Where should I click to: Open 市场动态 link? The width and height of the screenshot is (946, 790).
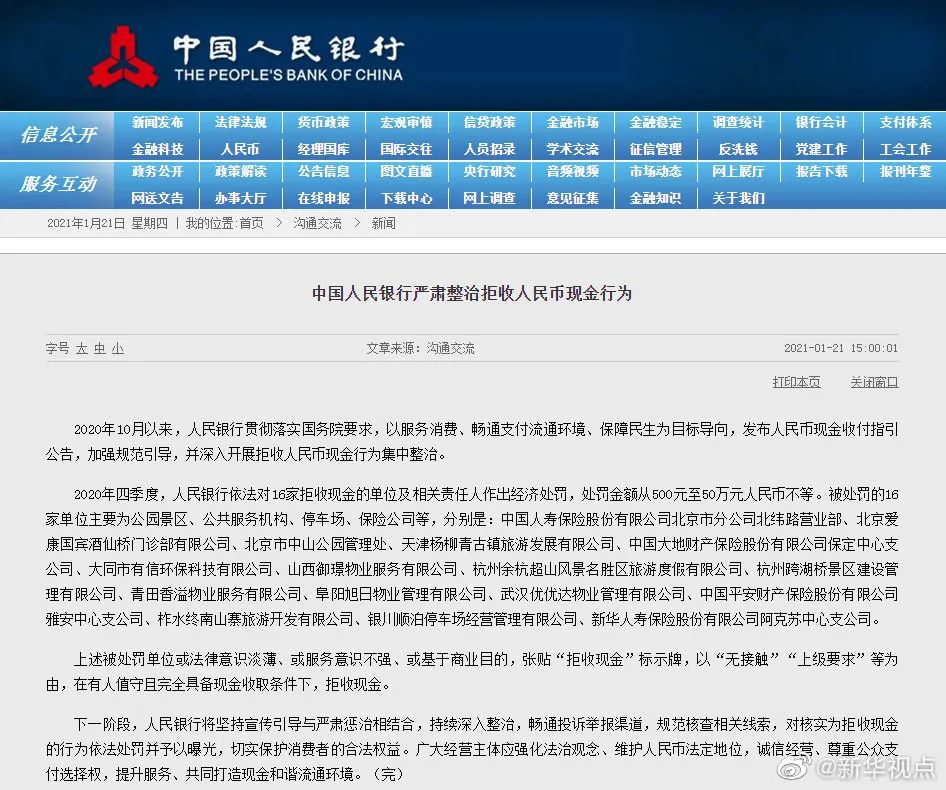click(x=656, y=171)
